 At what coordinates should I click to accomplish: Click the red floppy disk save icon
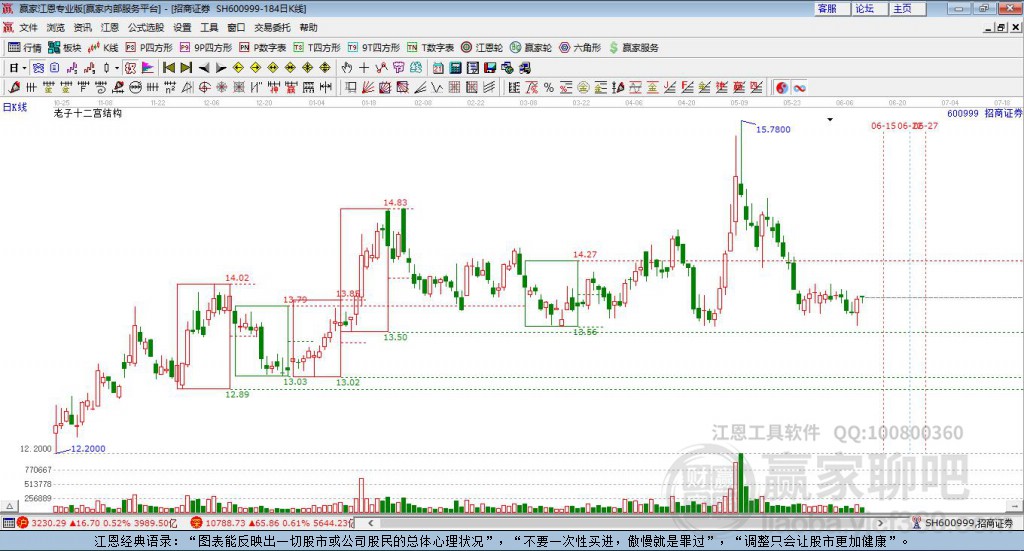click(490, 68)
